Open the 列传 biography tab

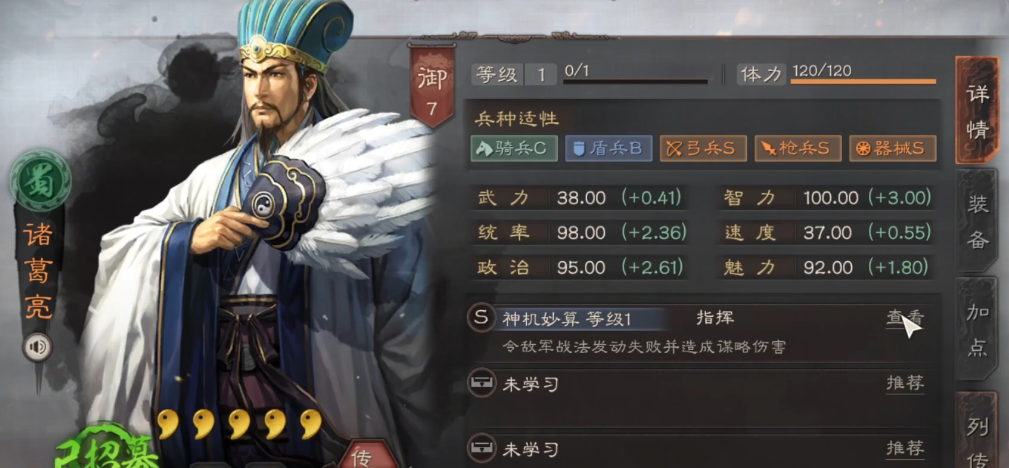(977, 430)
